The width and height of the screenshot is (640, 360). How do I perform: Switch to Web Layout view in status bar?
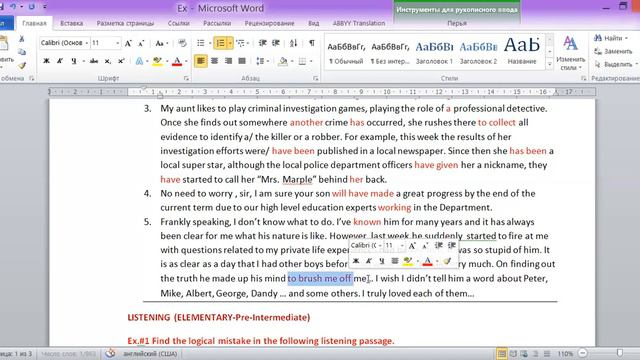tap(524, 353)
